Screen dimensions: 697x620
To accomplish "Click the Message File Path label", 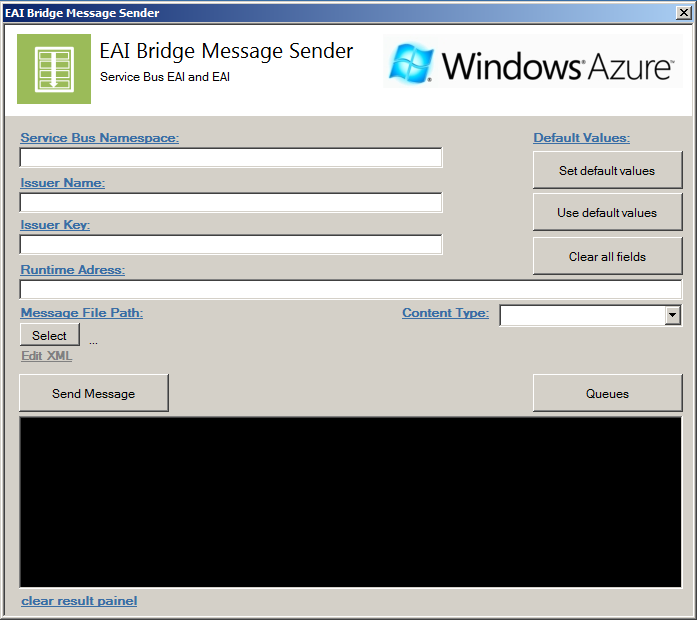I will pyautogui.click(x=82, y=313).
